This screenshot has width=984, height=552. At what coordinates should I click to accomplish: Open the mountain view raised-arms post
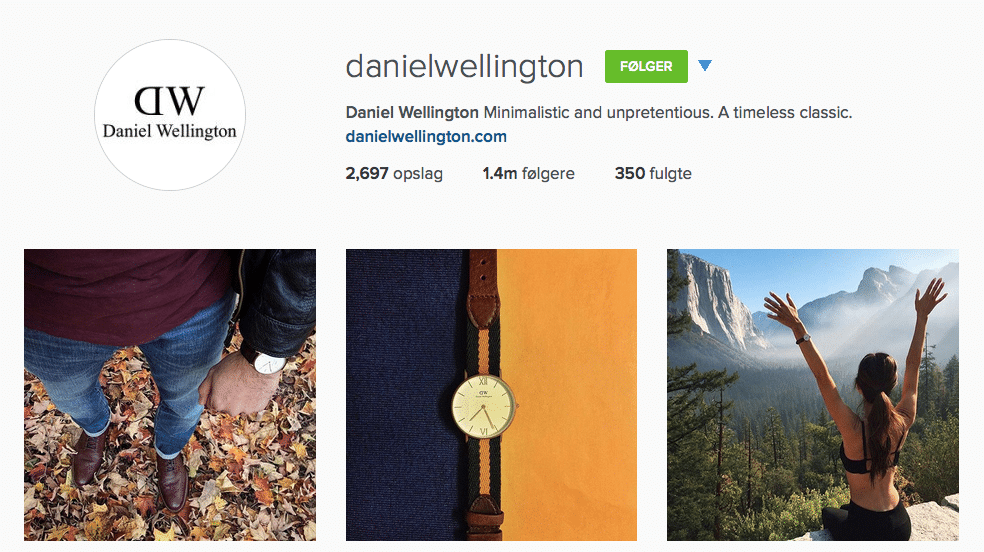[x=813, y=395]
